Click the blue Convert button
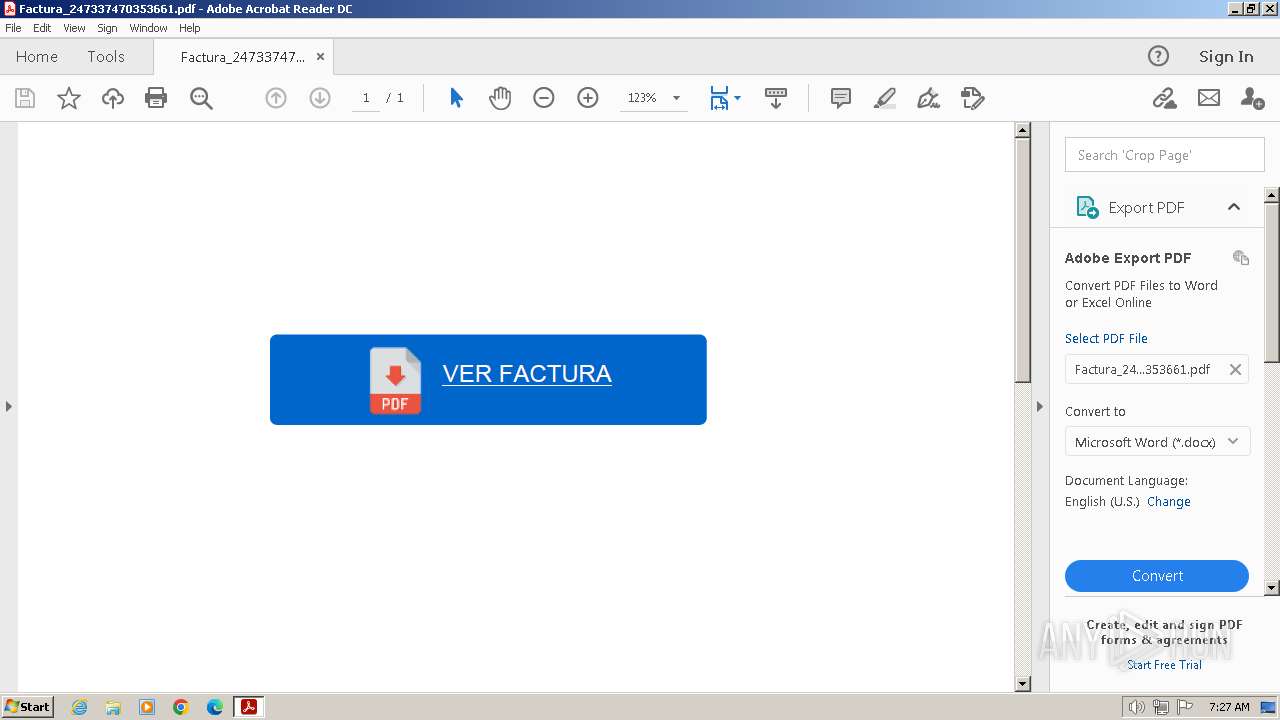 click(x=1157, y=576)
